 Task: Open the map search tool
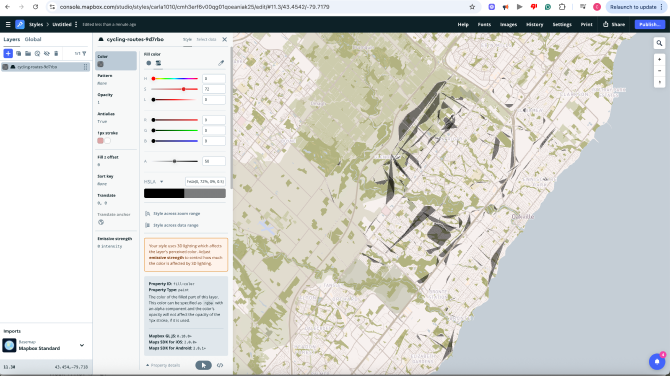[659, 43]
